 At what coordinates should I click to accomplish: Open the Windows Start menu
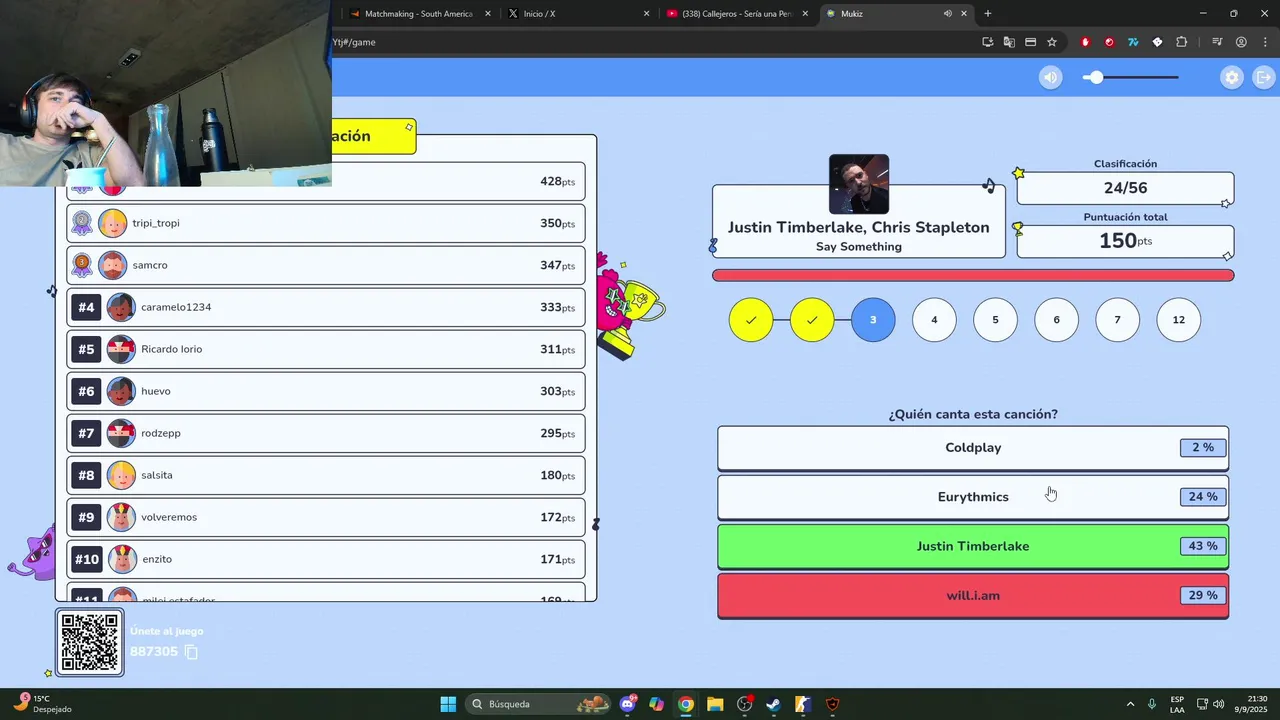pyautogui.click(x=448, y=704)
